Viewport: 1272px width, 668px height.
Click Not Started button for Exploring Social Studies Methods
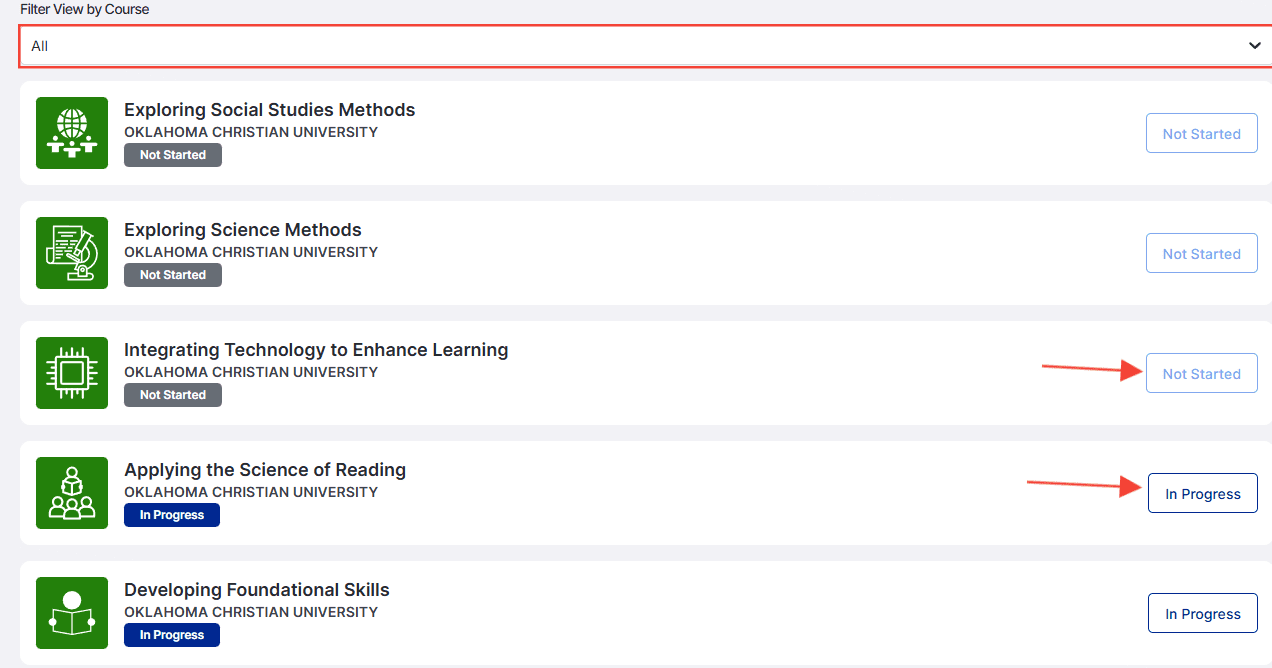pos(1202,133)
